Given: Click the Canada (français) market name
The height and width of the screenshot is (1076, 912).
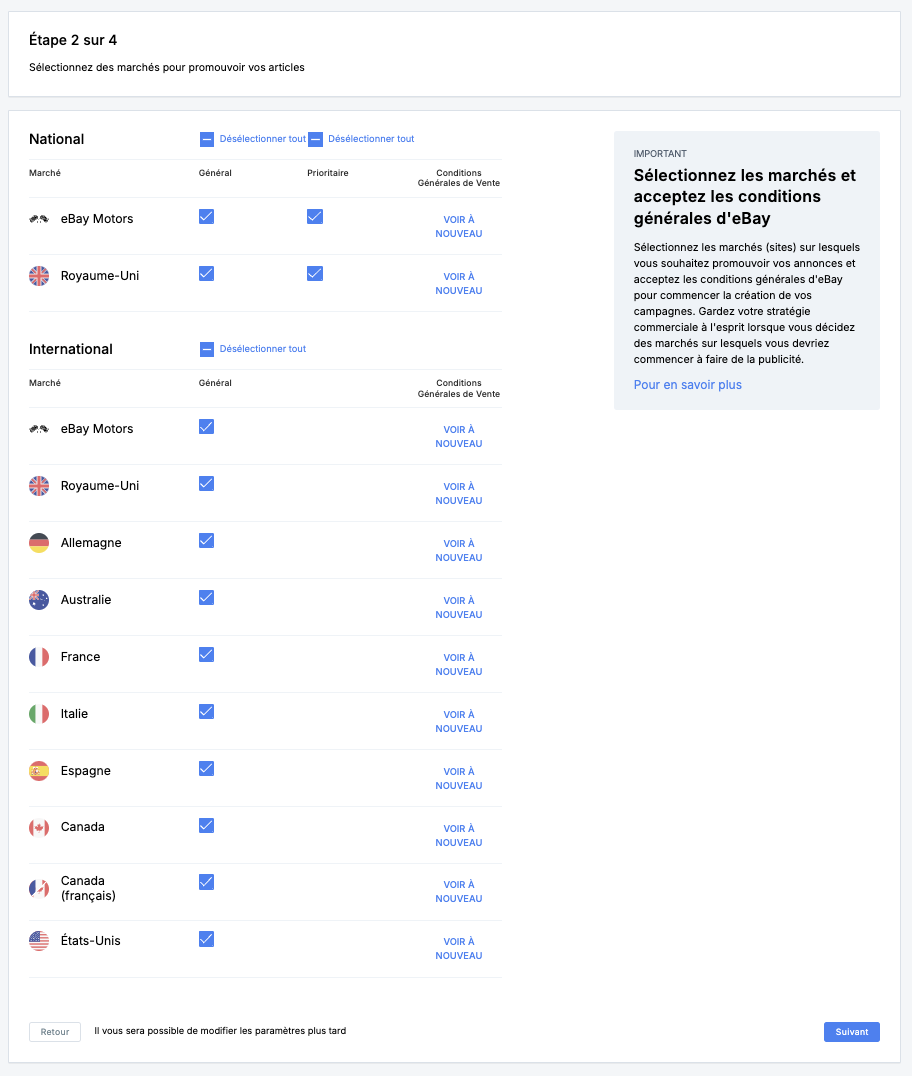Looking at the screenshot, I should coord(88,888).
